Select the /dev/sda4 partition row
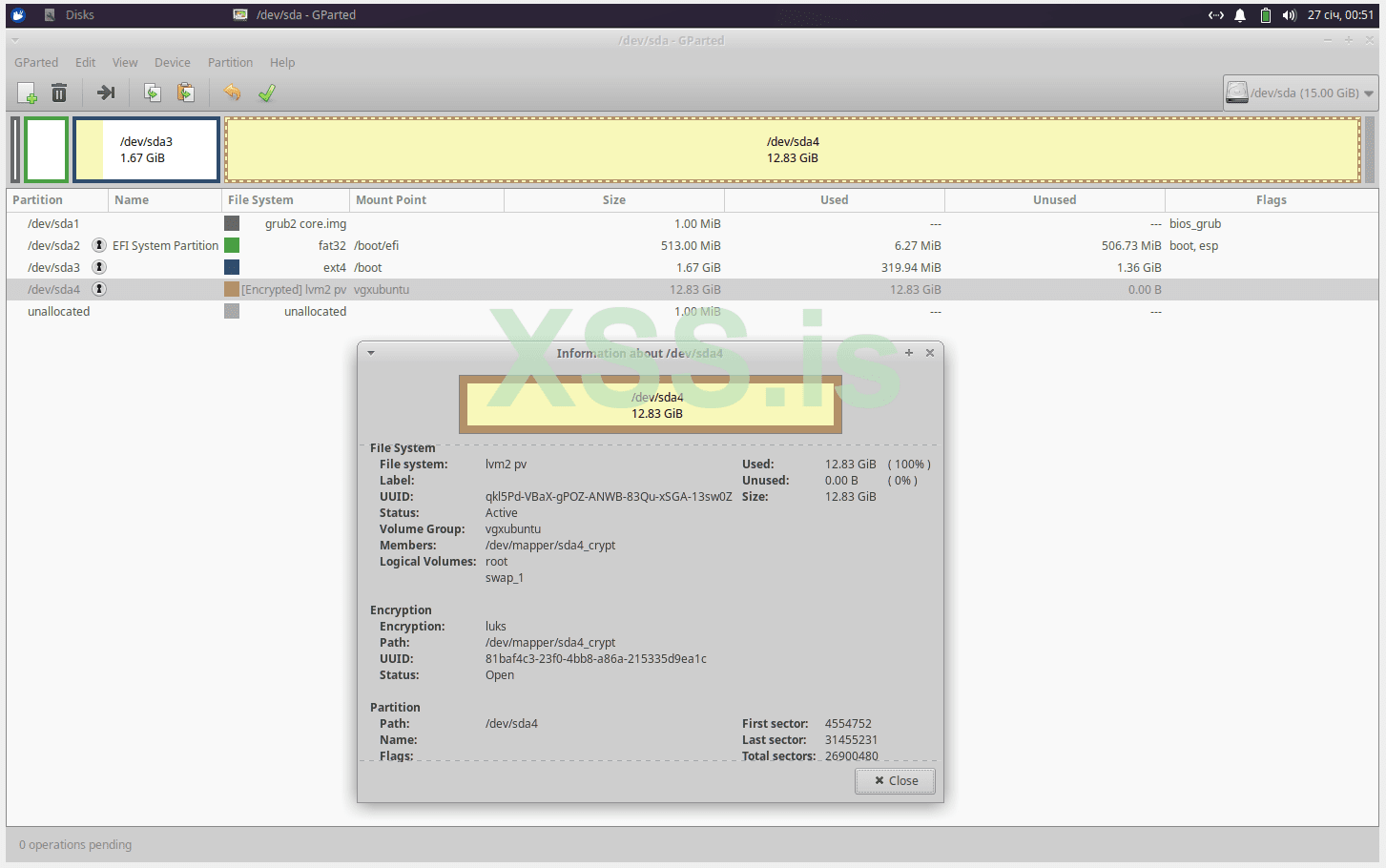The image size is (1386, 868). point(693,290)
